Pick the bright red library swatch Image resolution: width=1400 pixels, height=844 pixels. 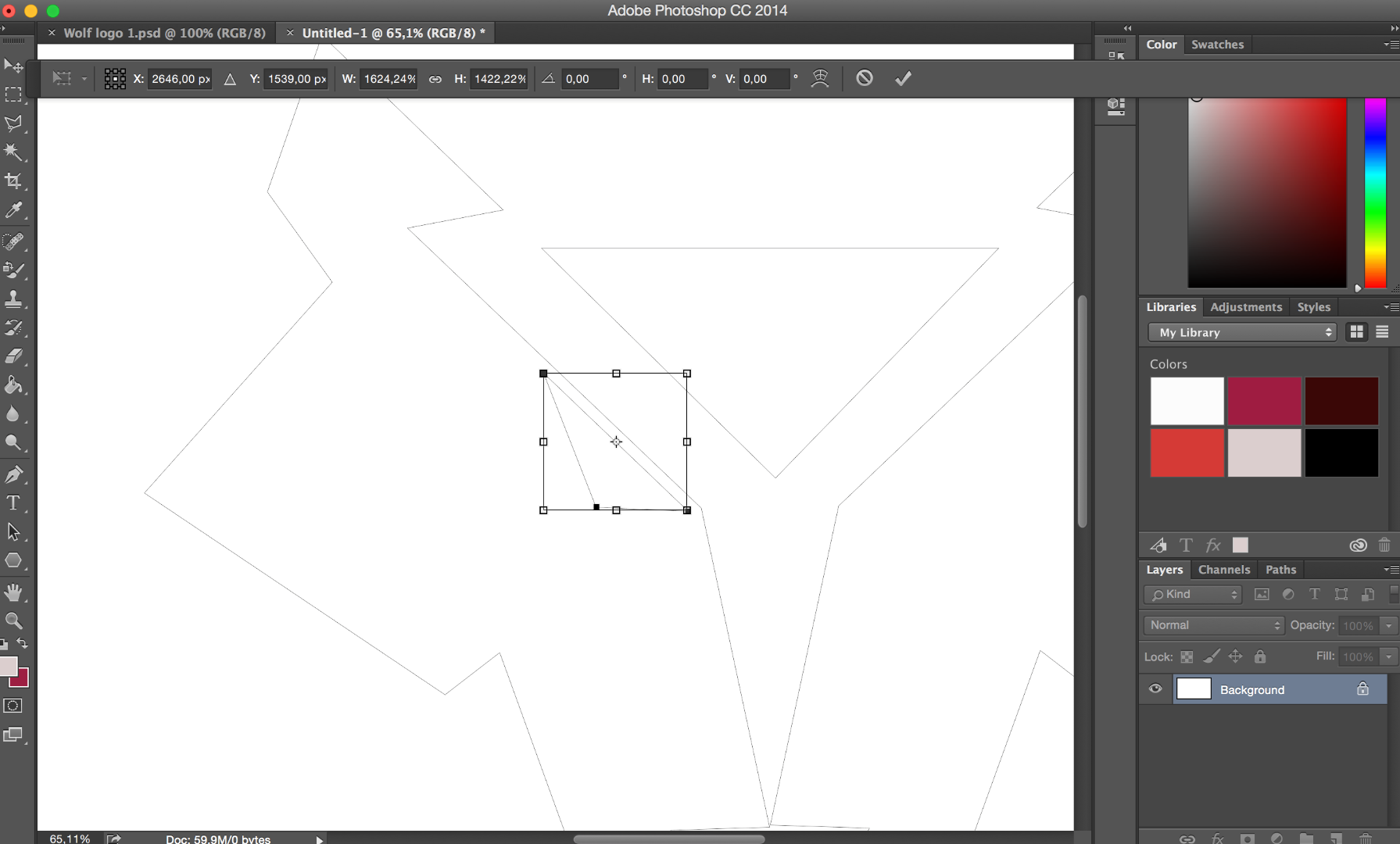1187,452
